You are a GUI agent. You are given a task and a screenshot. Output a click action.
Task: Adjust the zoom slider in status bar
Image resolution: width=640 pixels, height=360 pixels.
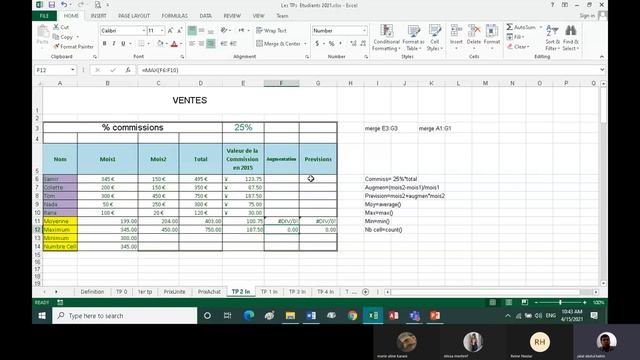(x=560, y=302)
